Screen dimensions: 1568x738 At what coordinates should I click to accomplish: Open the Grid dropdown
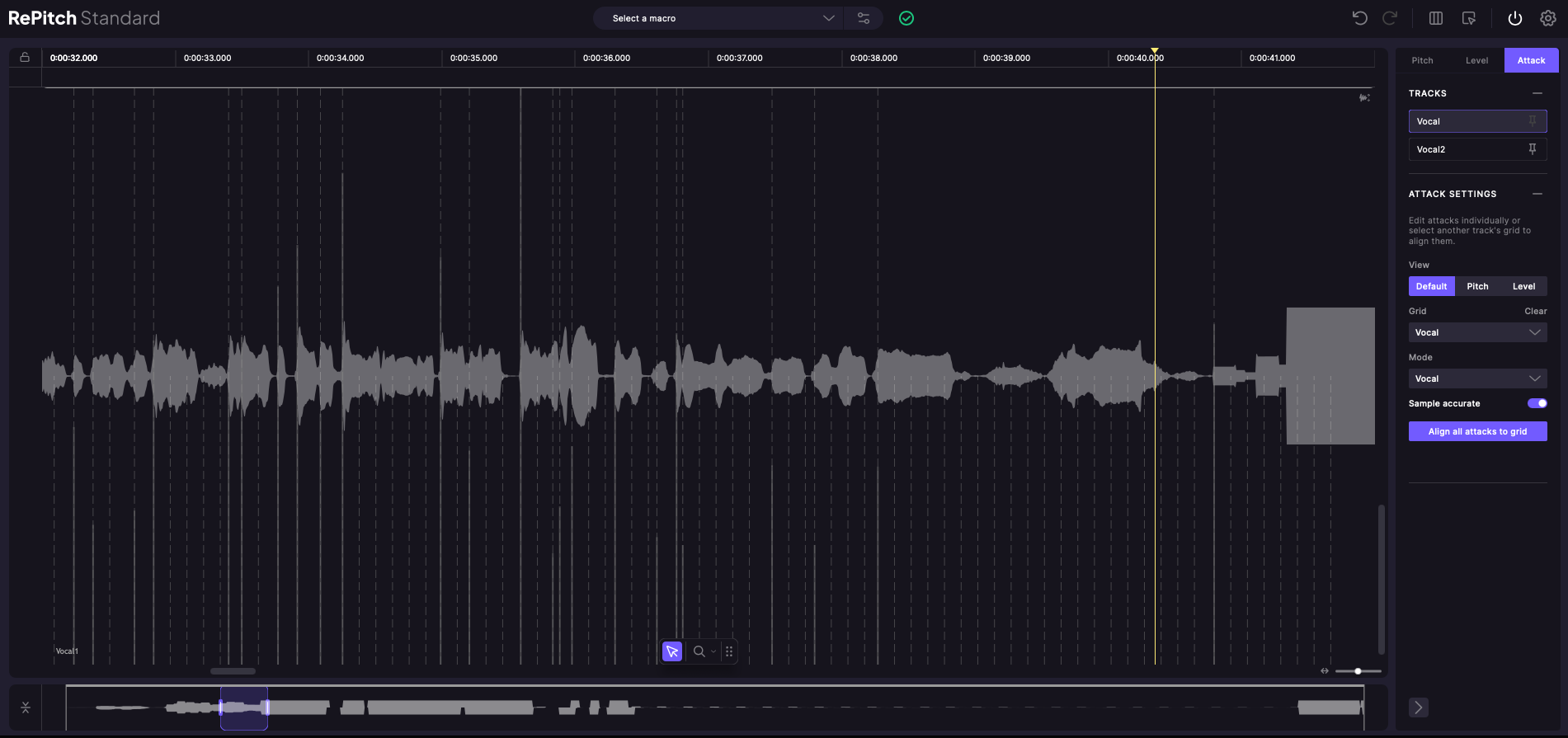tap(1476, 332)
